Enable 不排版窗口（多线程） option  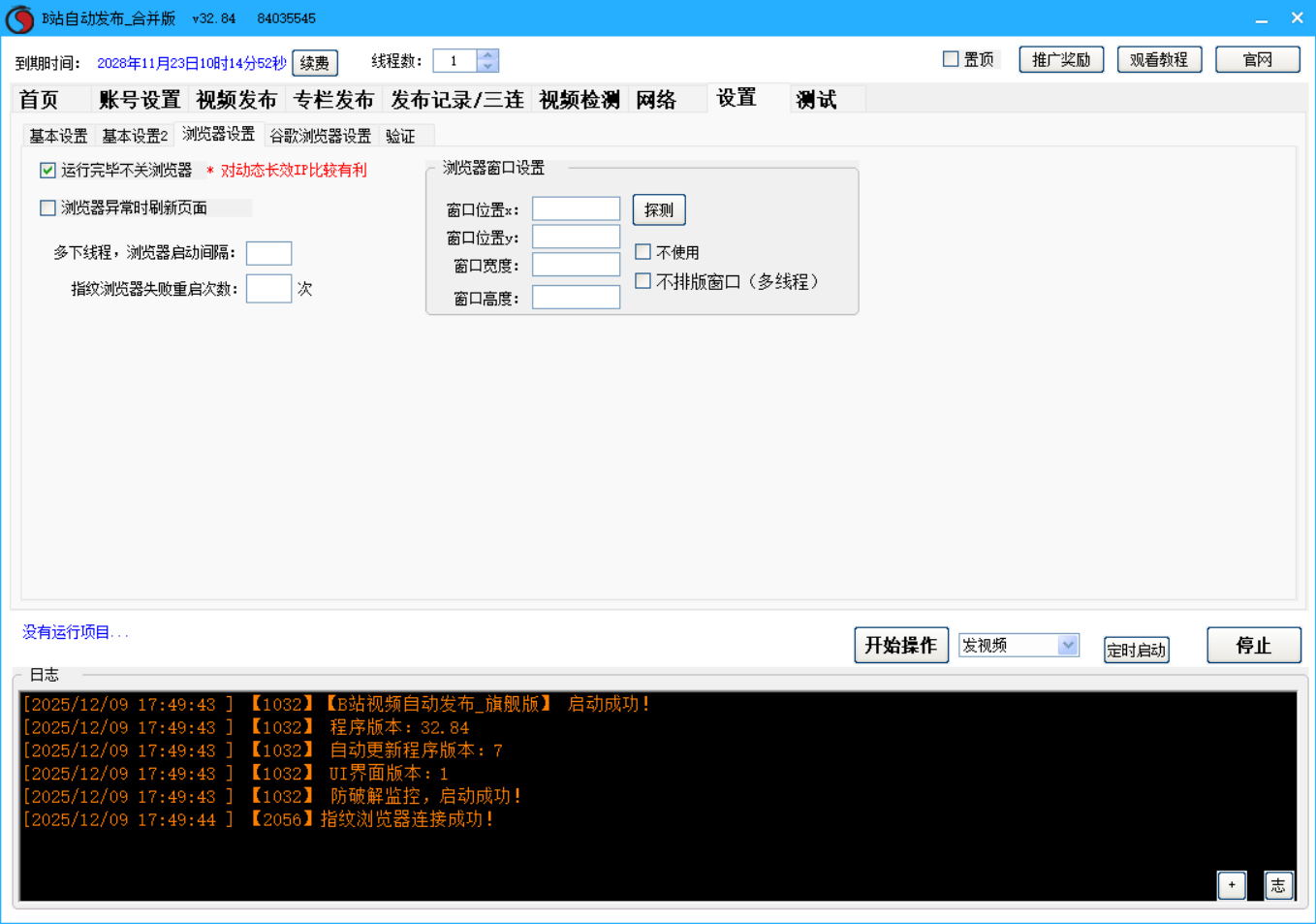(x=642, y=281)
